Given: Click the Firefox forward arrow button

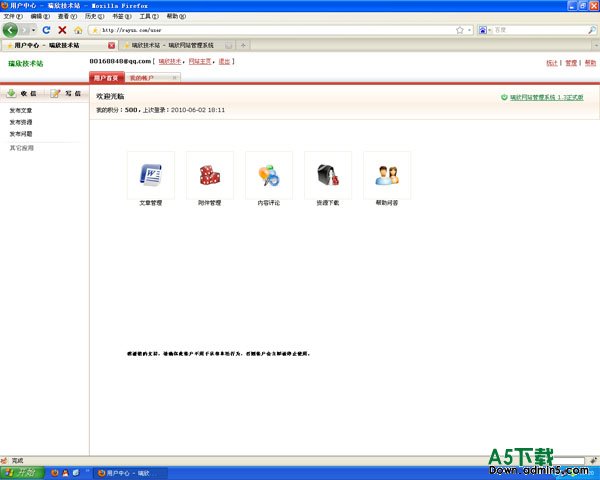Looking at the screenshot, I should (x=25, y=30).
